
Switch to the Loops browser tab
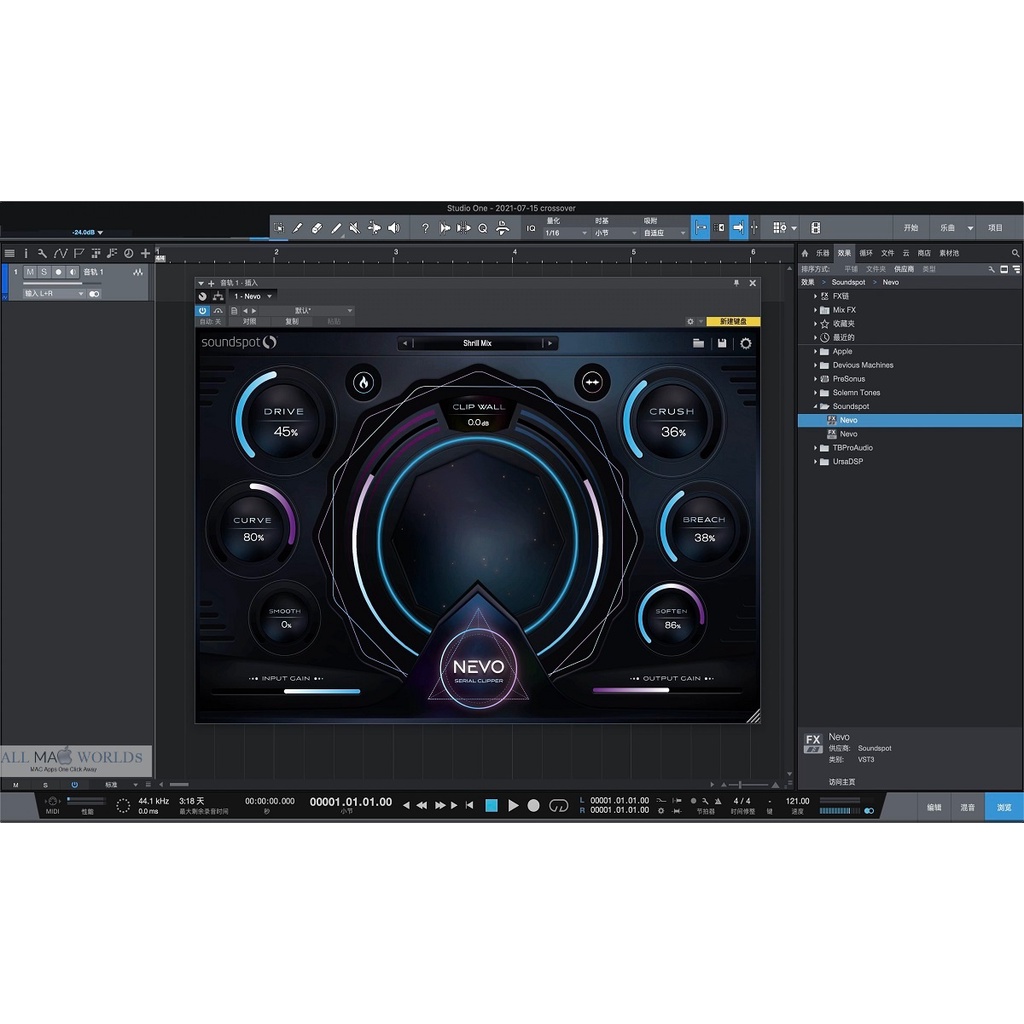[x=866, y=253]
